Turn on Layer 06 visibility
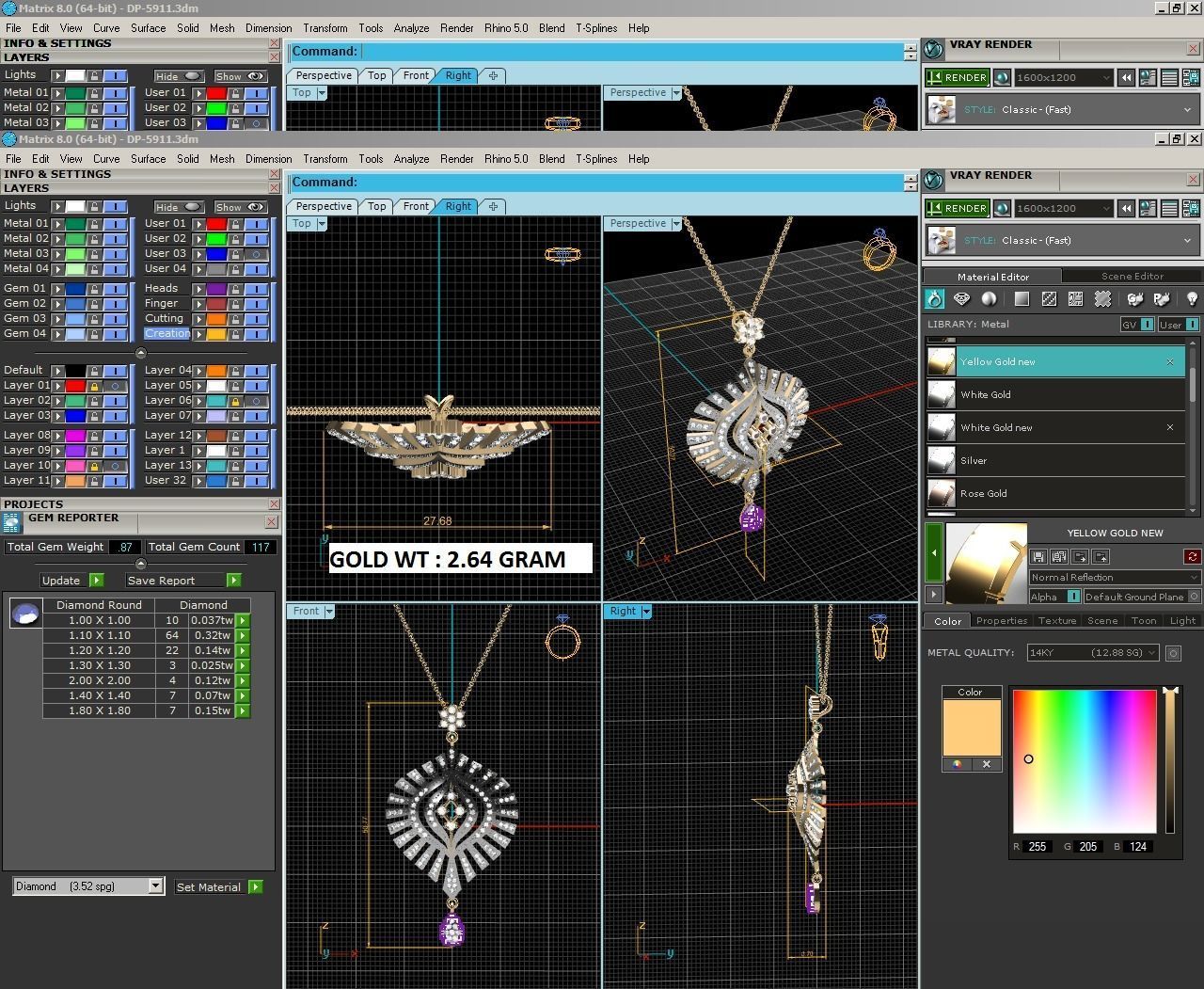1204x989 pixels. click(256, 401)
